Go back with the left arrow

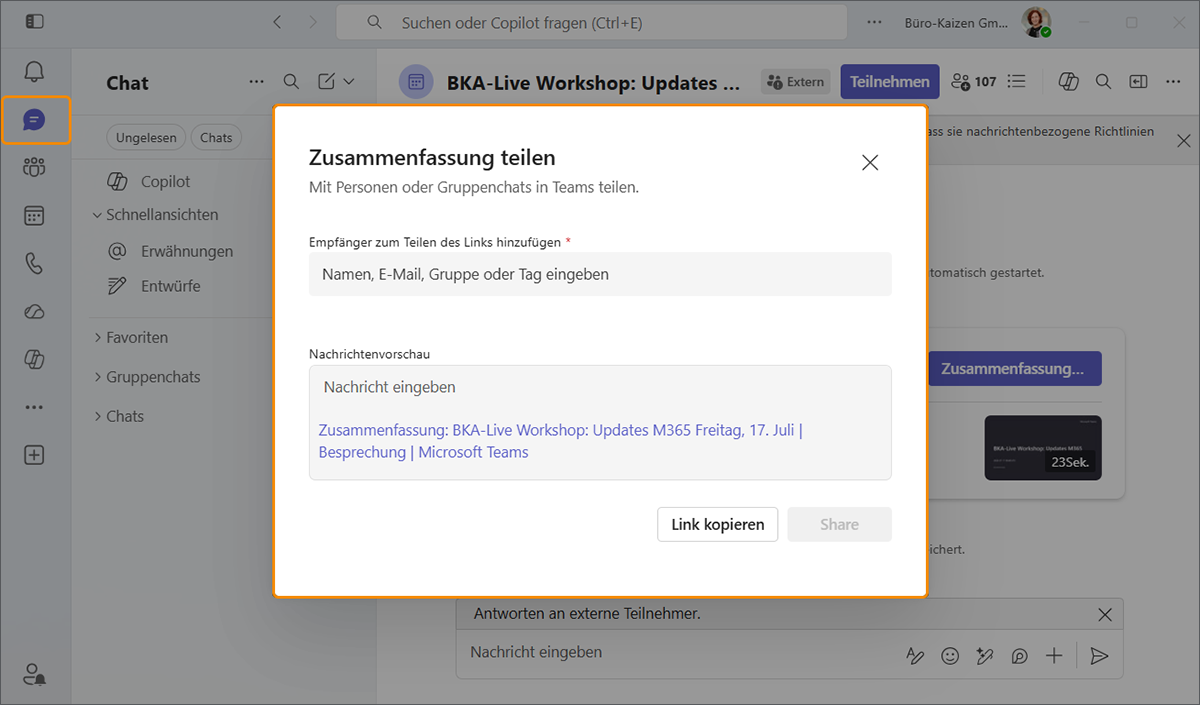277,22
